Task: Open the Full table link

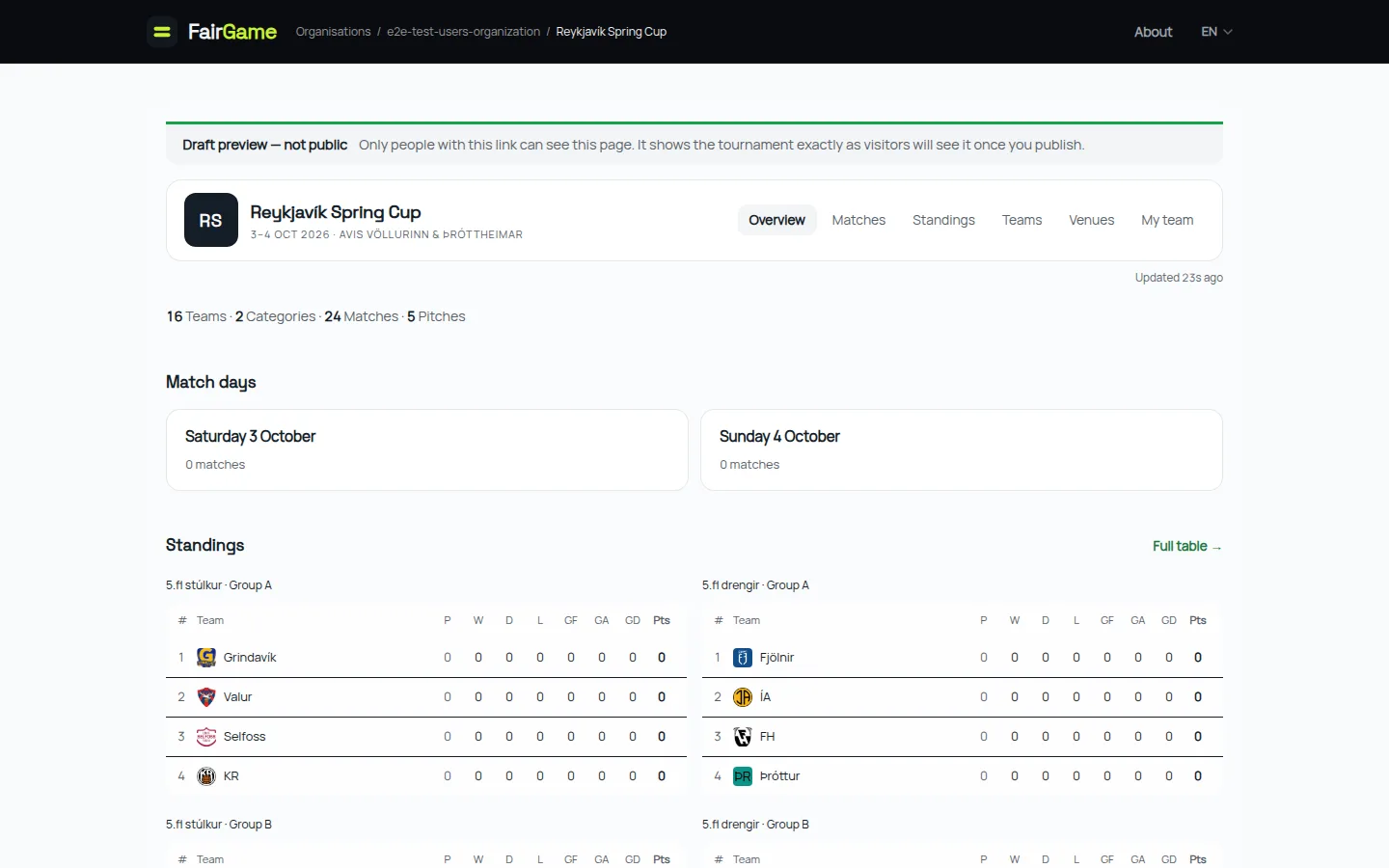Action: pyautogui.click(x=1187, y=546)
